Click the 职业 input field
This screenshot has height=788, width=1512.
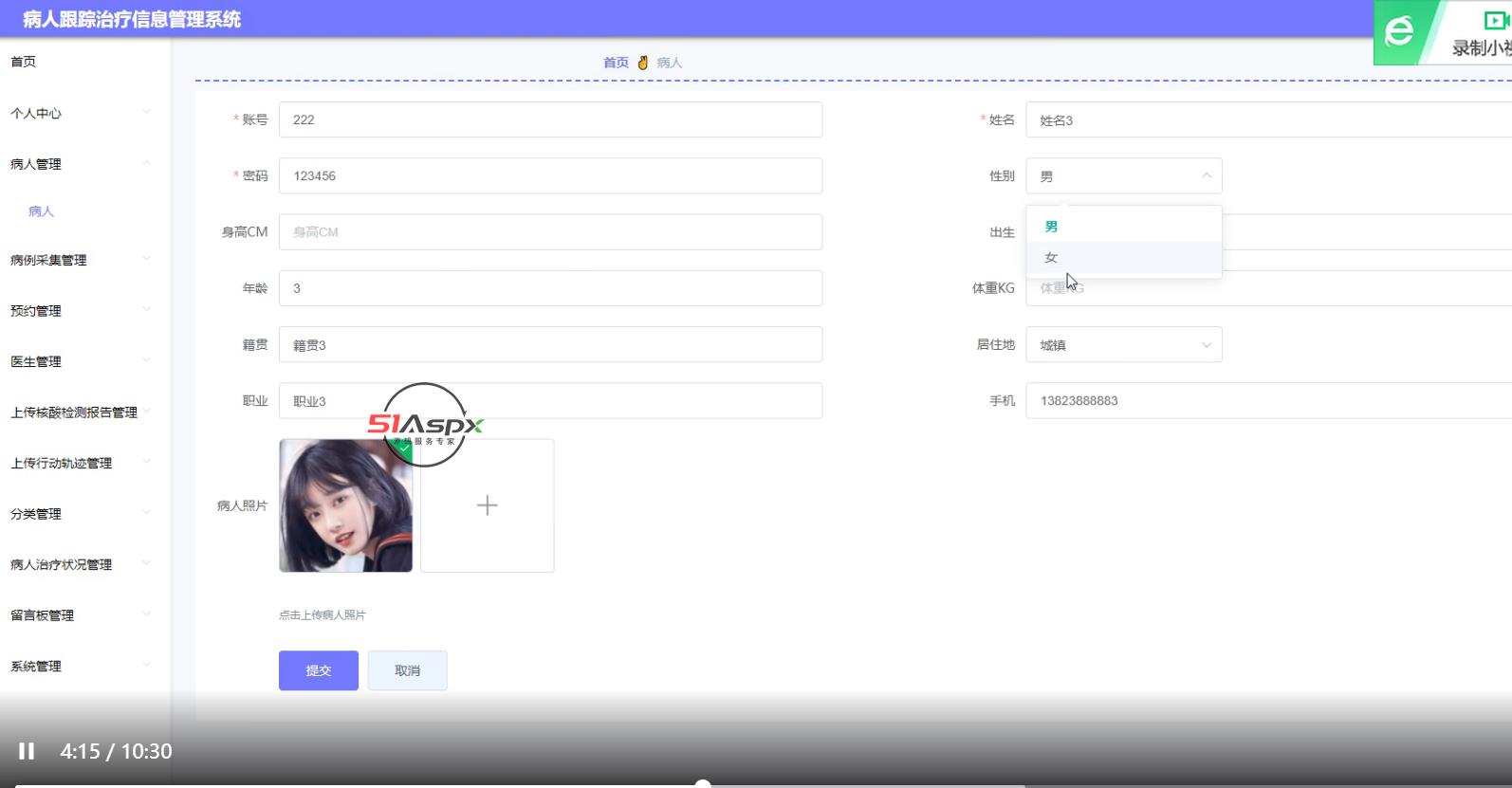pos(550,400)
